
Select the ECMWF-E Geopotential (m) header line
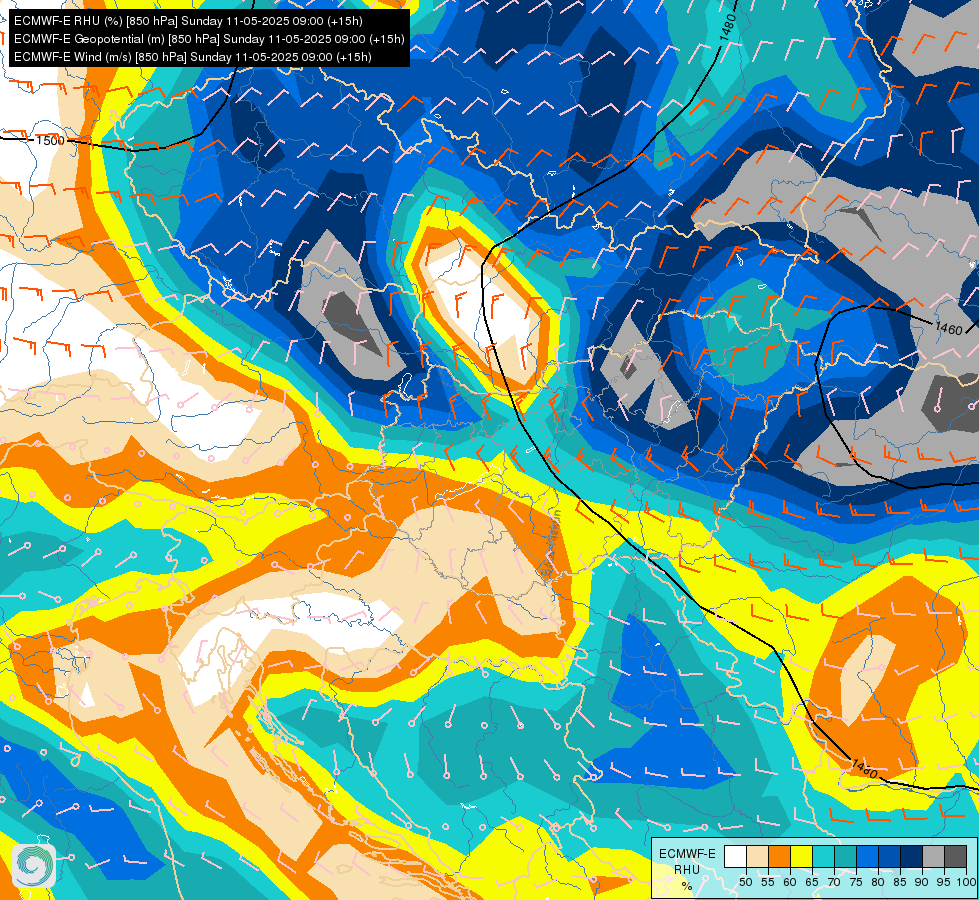[x=209, y=39]
